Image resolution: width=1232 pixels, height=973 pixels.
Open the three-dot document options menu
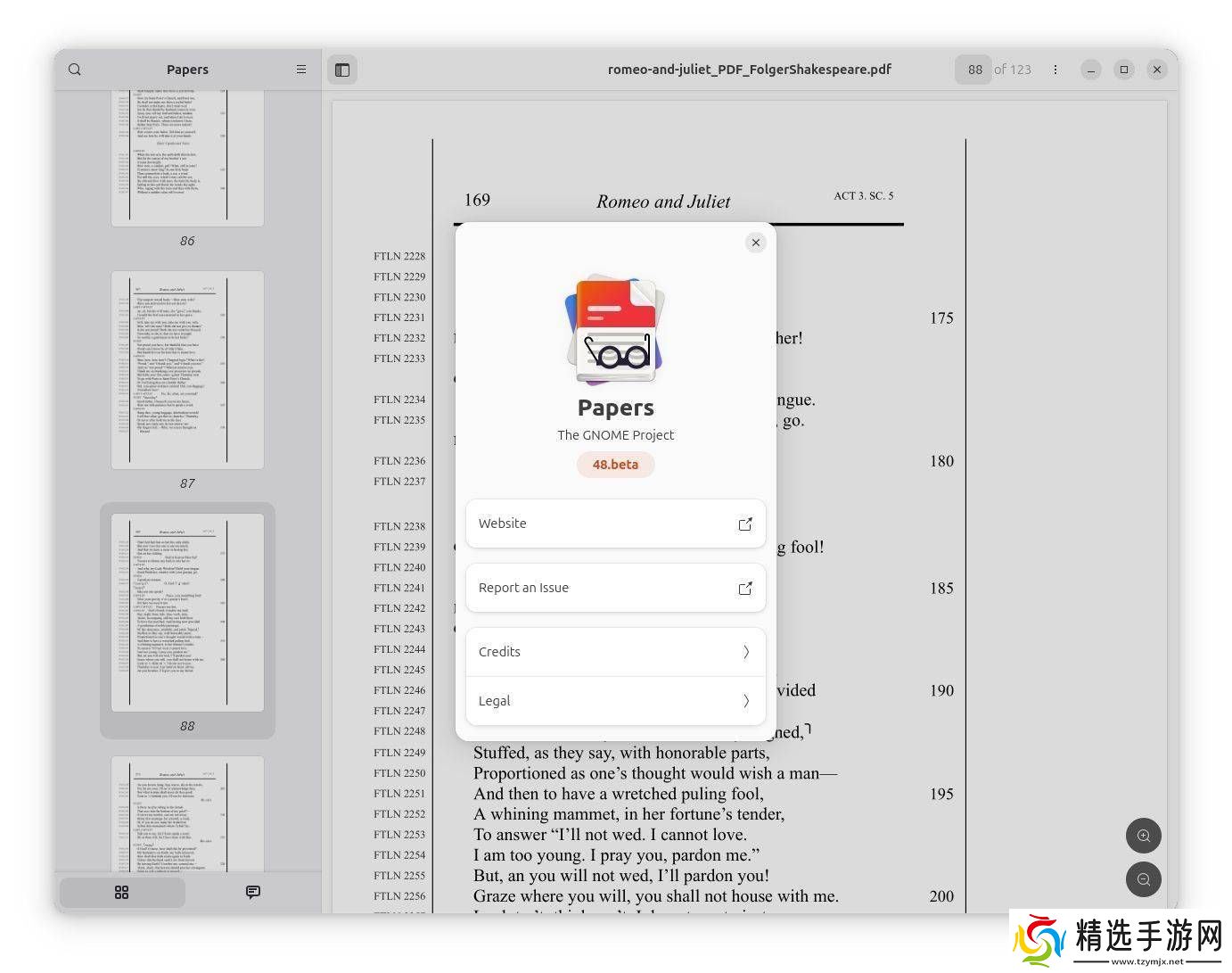pyautogui.click(x=1055, y=70)
